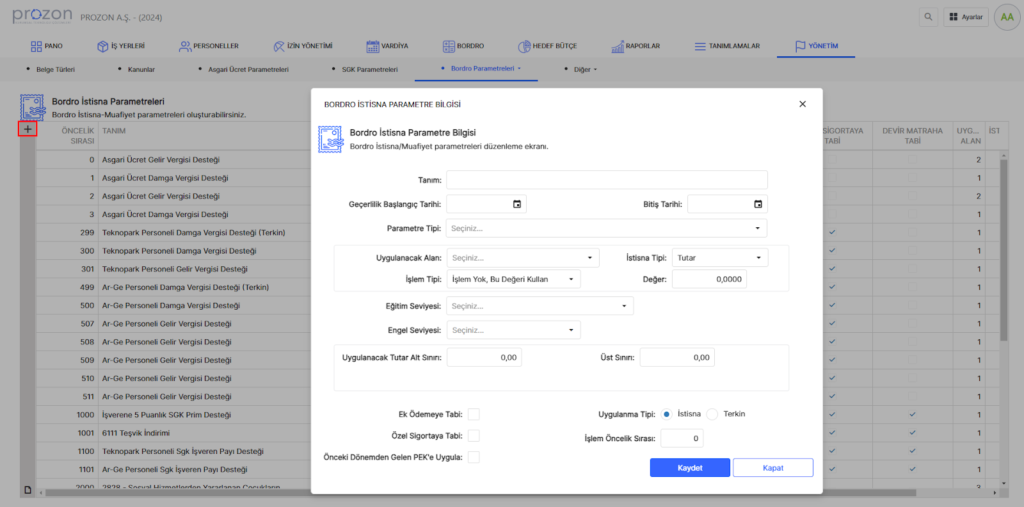Open the Uygulanacak Alan dropdown
This screenshot has height=507, width=1024.
(x=523, y=258)
